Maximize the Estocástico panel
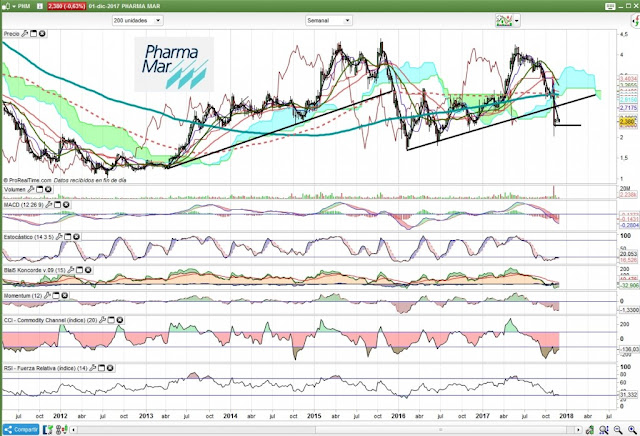The height and width of the screenshot is (436, 640). 67,237
